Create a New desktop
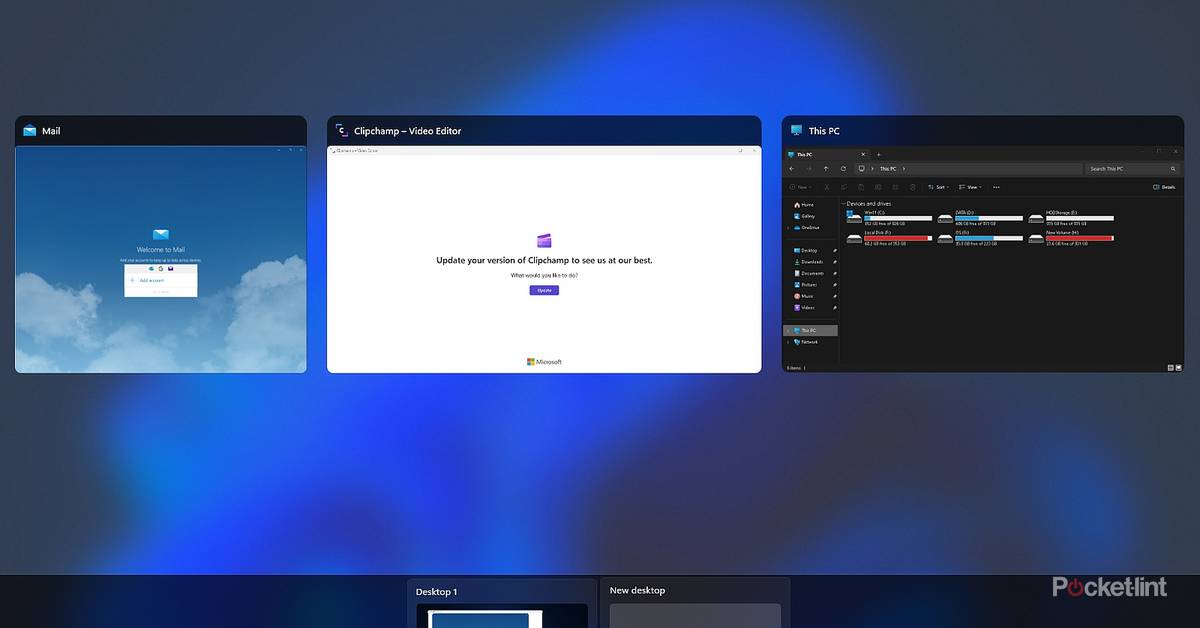Image resolution: width=1200 pixels, height=628 pixels. [694, 604]
